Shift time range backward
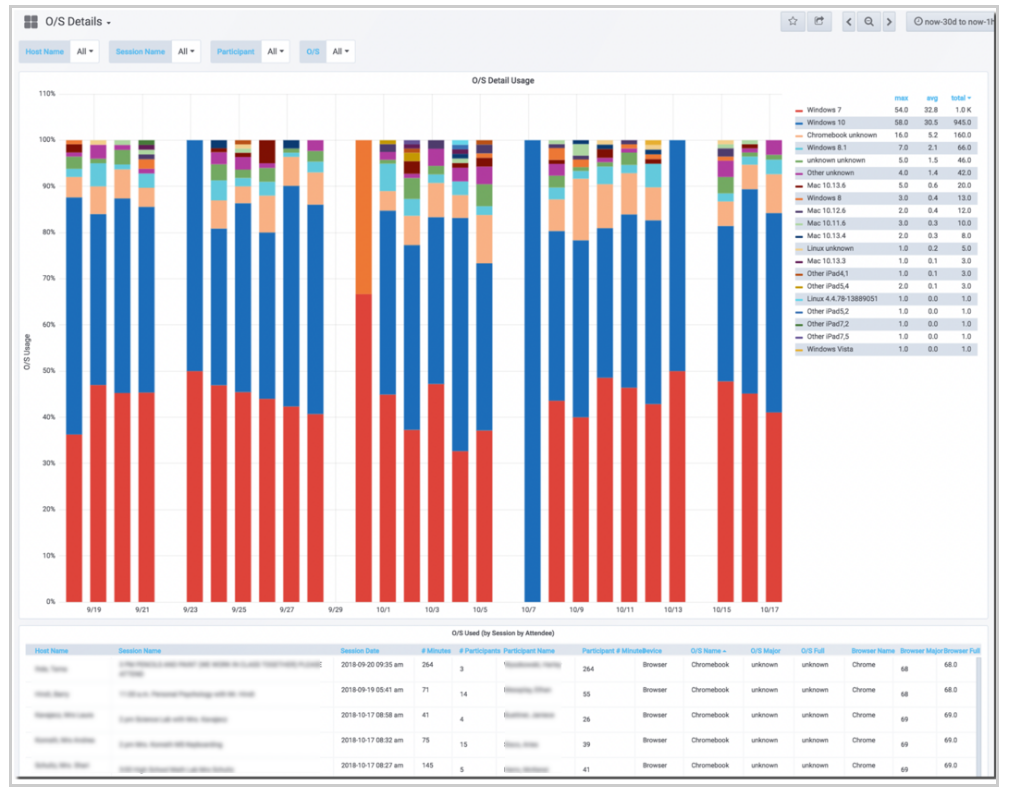The image size is (1013, 796). [849, 21]
